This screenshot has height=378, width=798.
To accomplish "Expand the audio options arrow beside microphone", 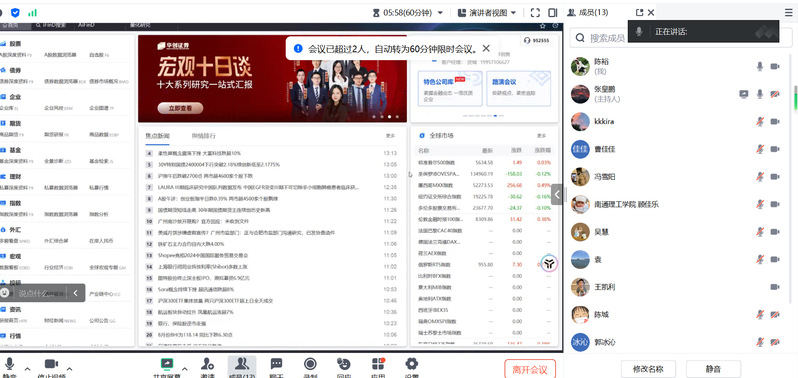I will 27,368.
